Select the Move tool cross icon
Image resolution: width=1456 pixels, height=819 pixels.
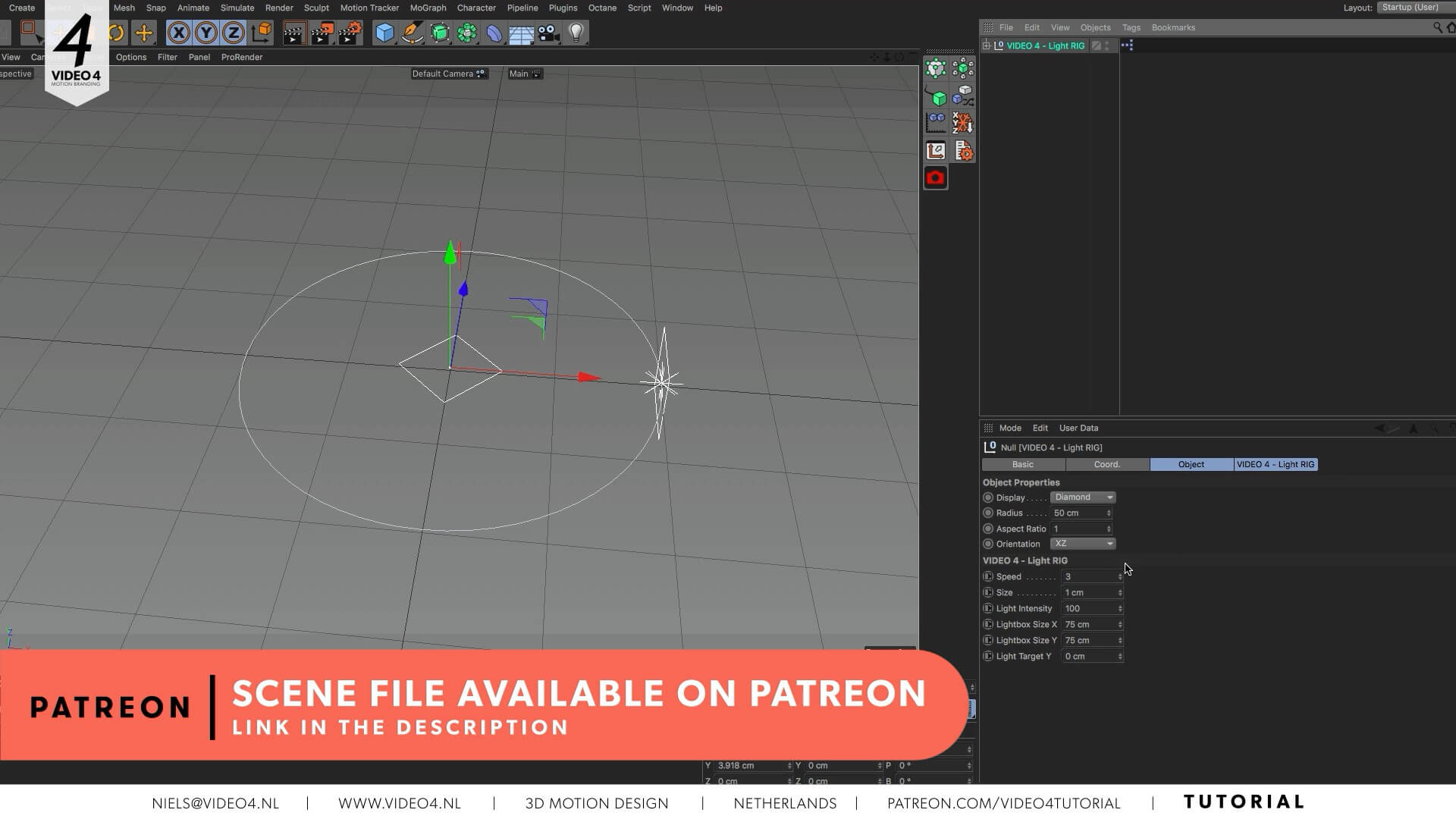tap(143, 33)
